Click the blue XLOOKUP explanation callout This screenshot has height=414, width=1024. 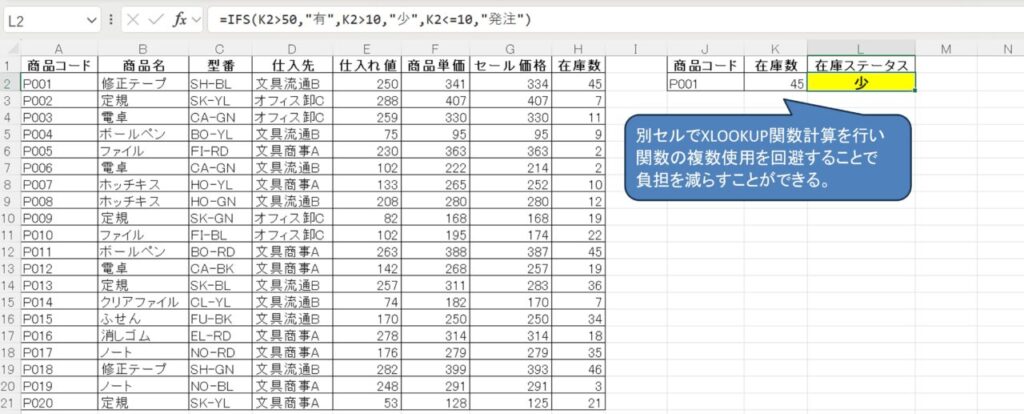pos(767,157)
